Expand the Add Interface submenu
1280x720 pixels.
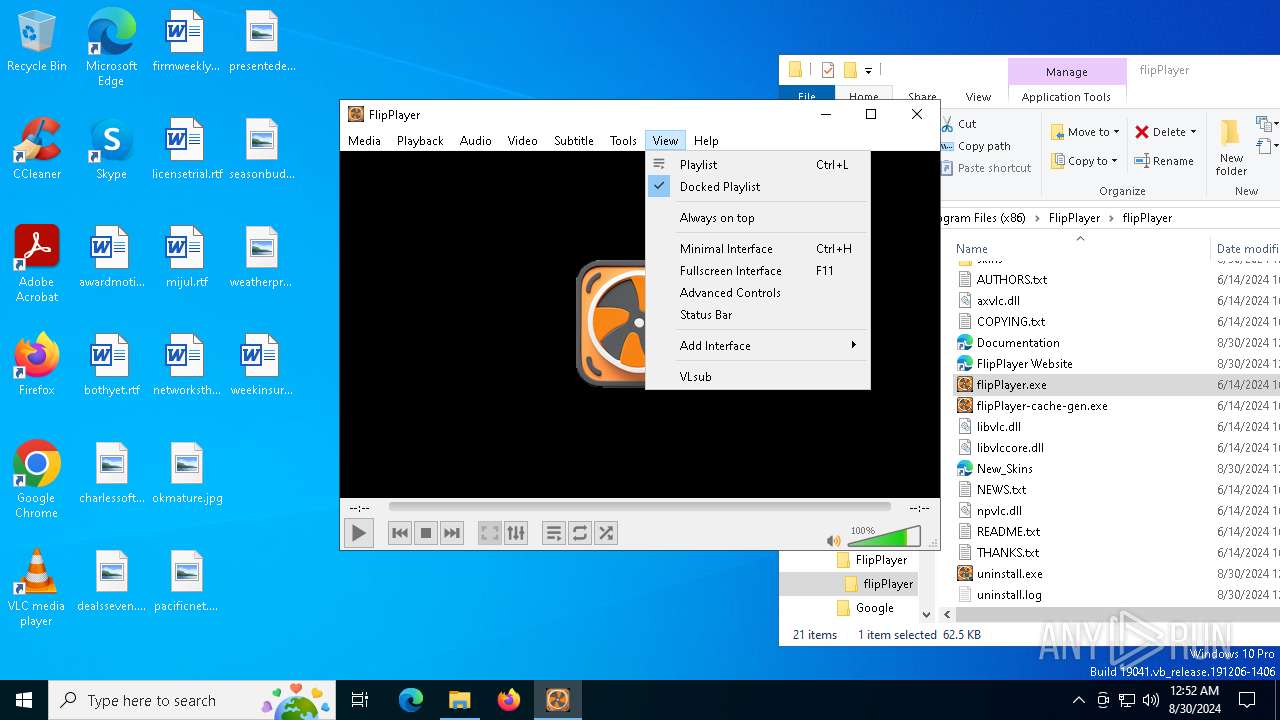click(x=758, y=346)
